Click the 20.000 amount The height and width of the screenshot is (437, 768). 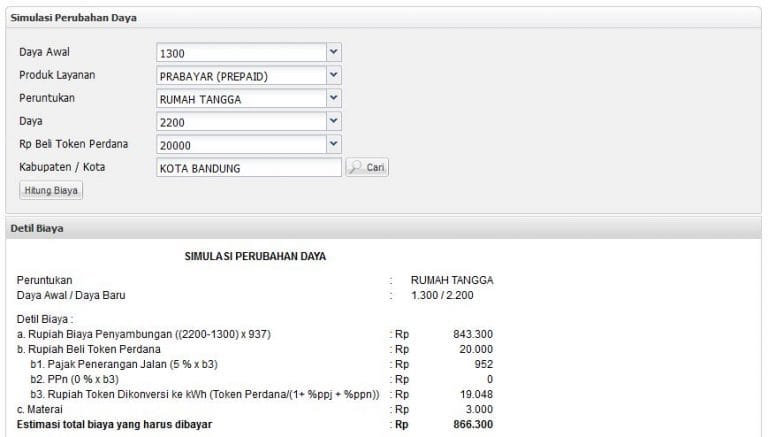pyautogui.click(x=476, y=349)
